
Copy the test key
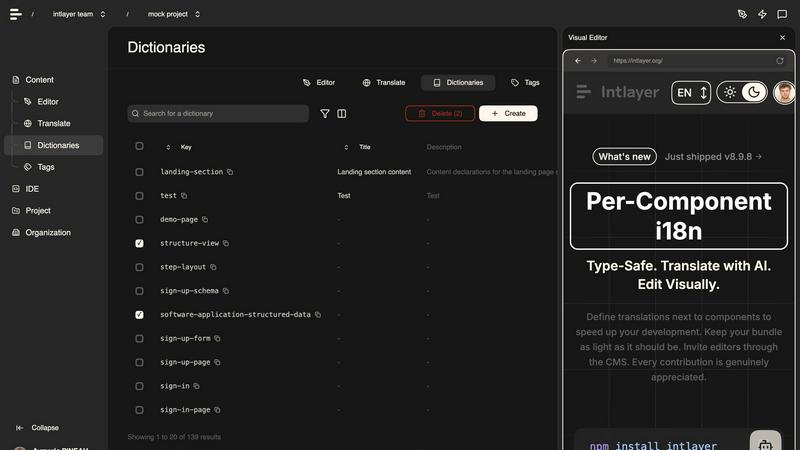pyautogui.click(x=184, y=196)
